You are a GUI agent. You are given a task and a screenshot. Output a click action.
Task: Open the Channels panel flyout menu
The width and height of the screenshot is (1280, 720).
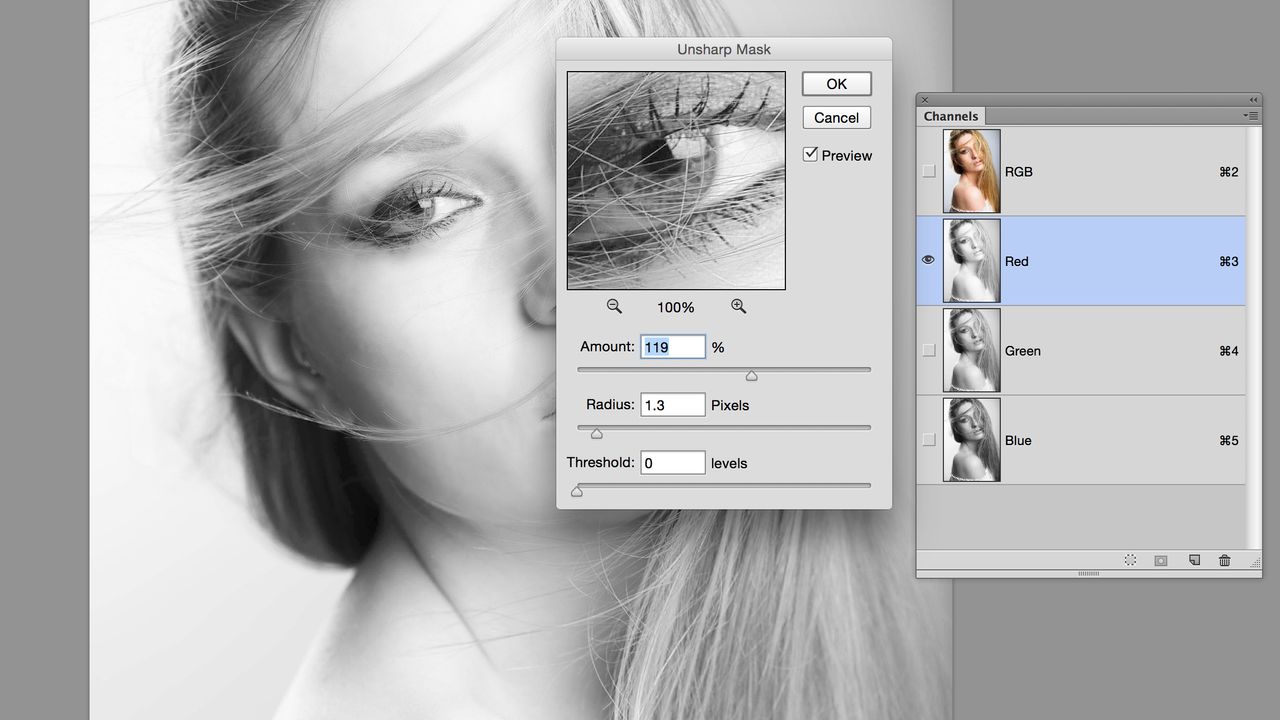coord(1251,116)
